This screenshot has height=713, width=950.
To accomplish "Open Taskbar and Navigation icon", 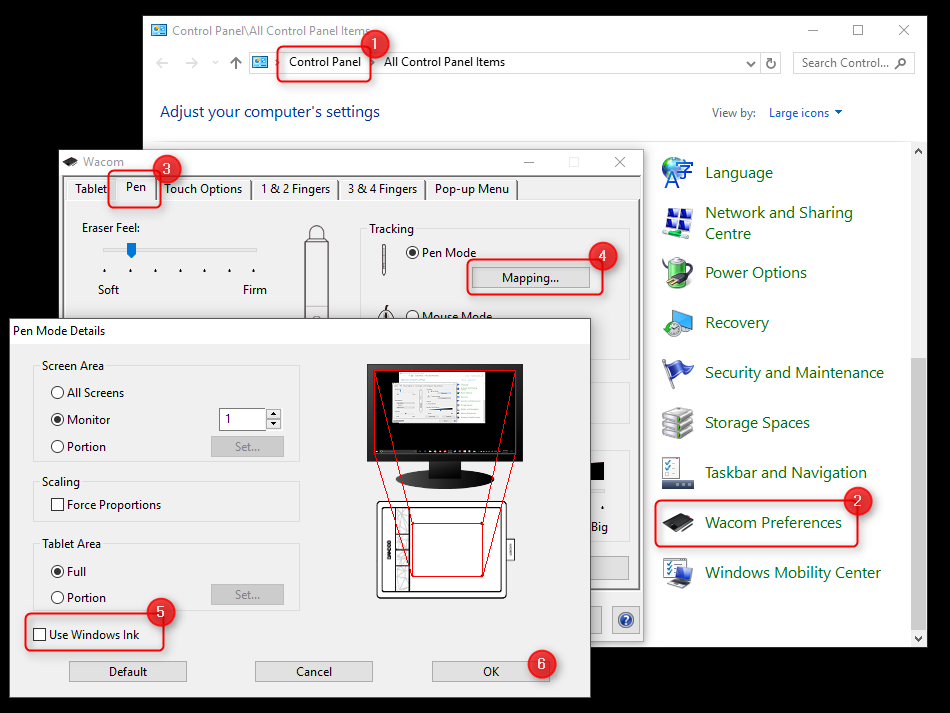I will point(677,473).
